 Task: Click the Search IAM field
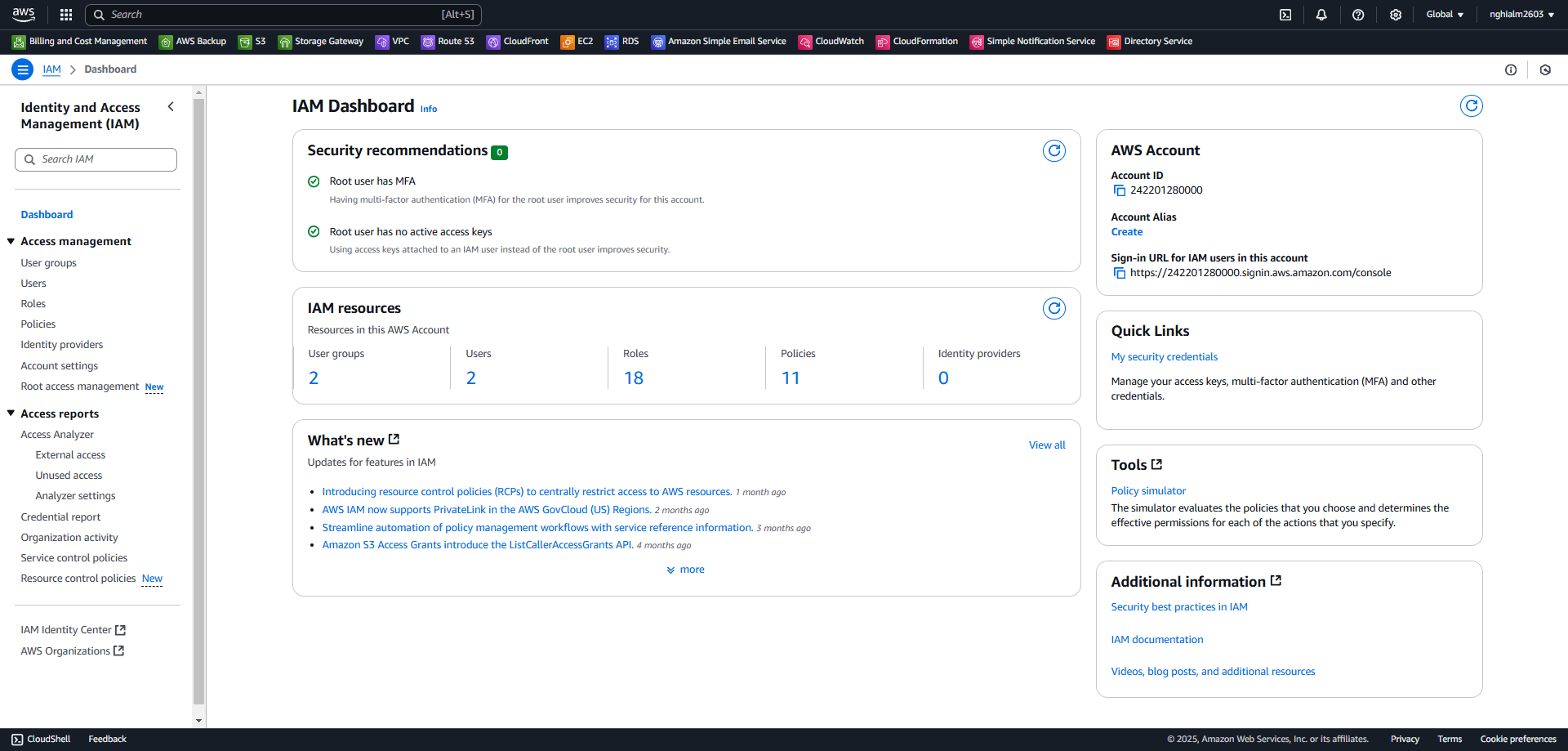pos(96,159)
